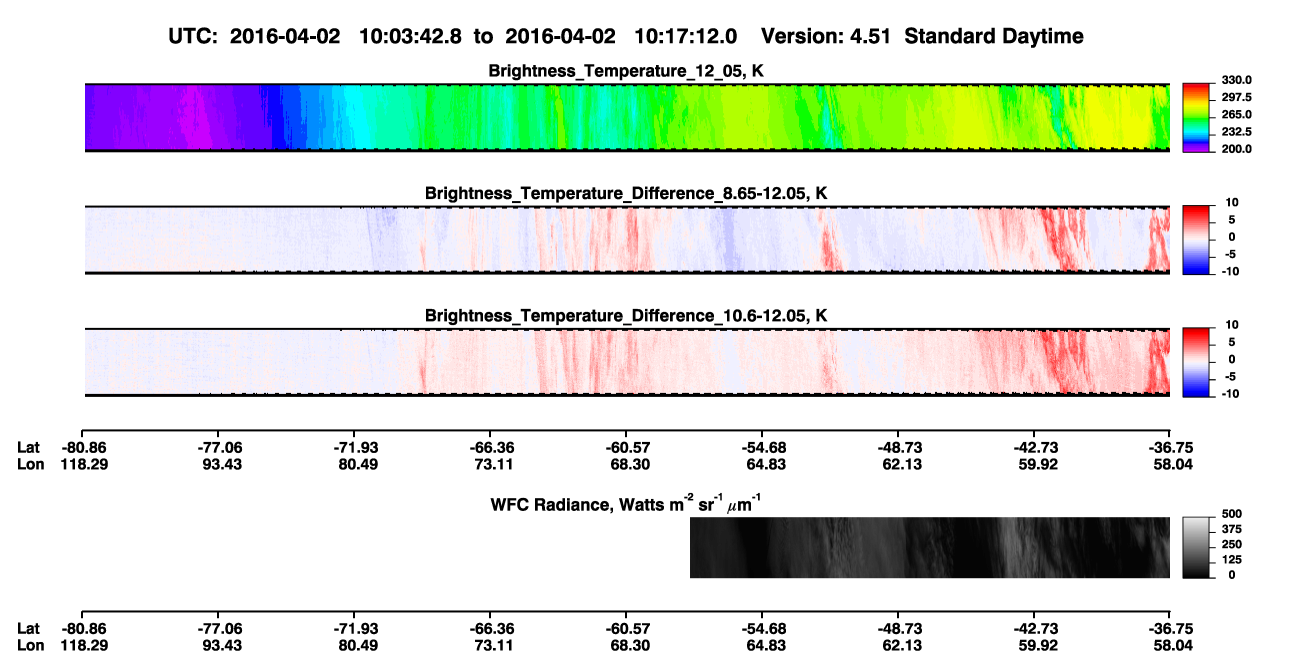
Task: Click latitude '-71.93' on axis under 10.6-12.05 panel
Action: (357, 446)
